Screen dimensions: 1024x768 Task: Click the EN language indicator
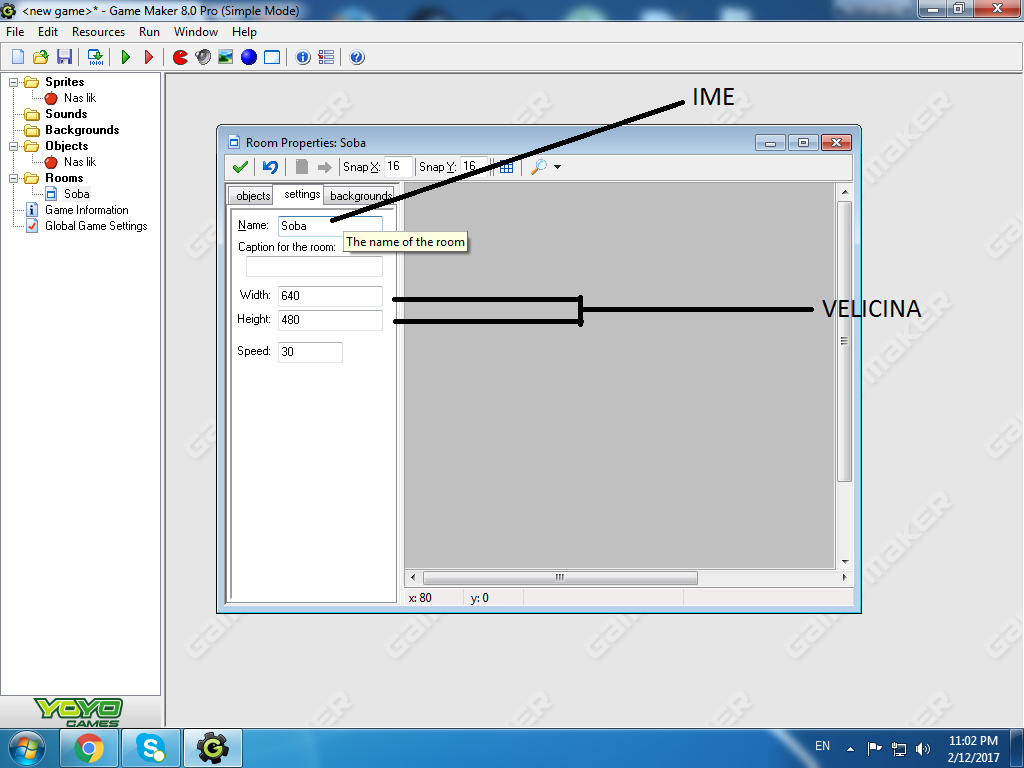822,746
